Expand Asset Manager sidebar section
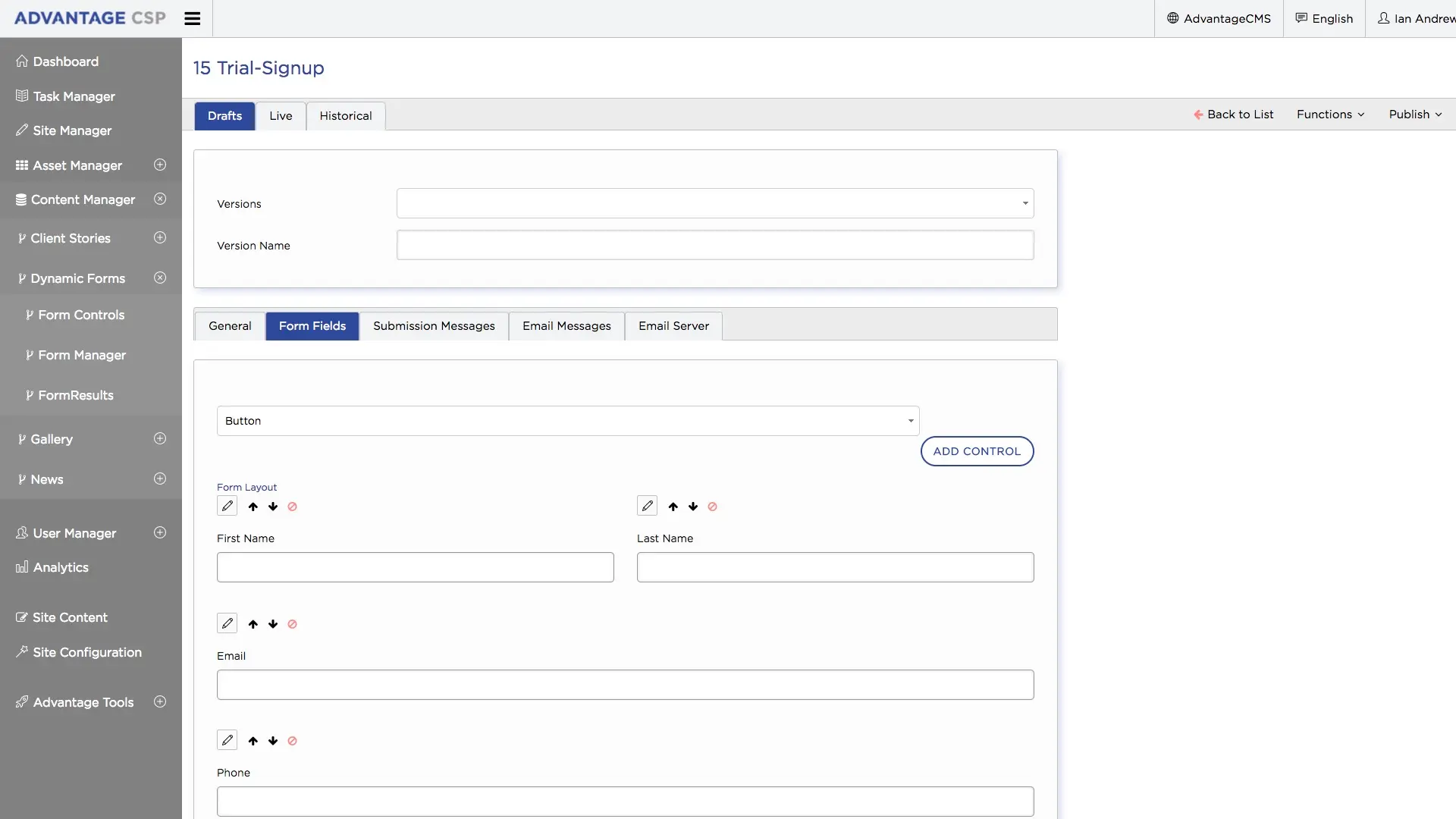1456x819 pixels. [x=160, y=165]
